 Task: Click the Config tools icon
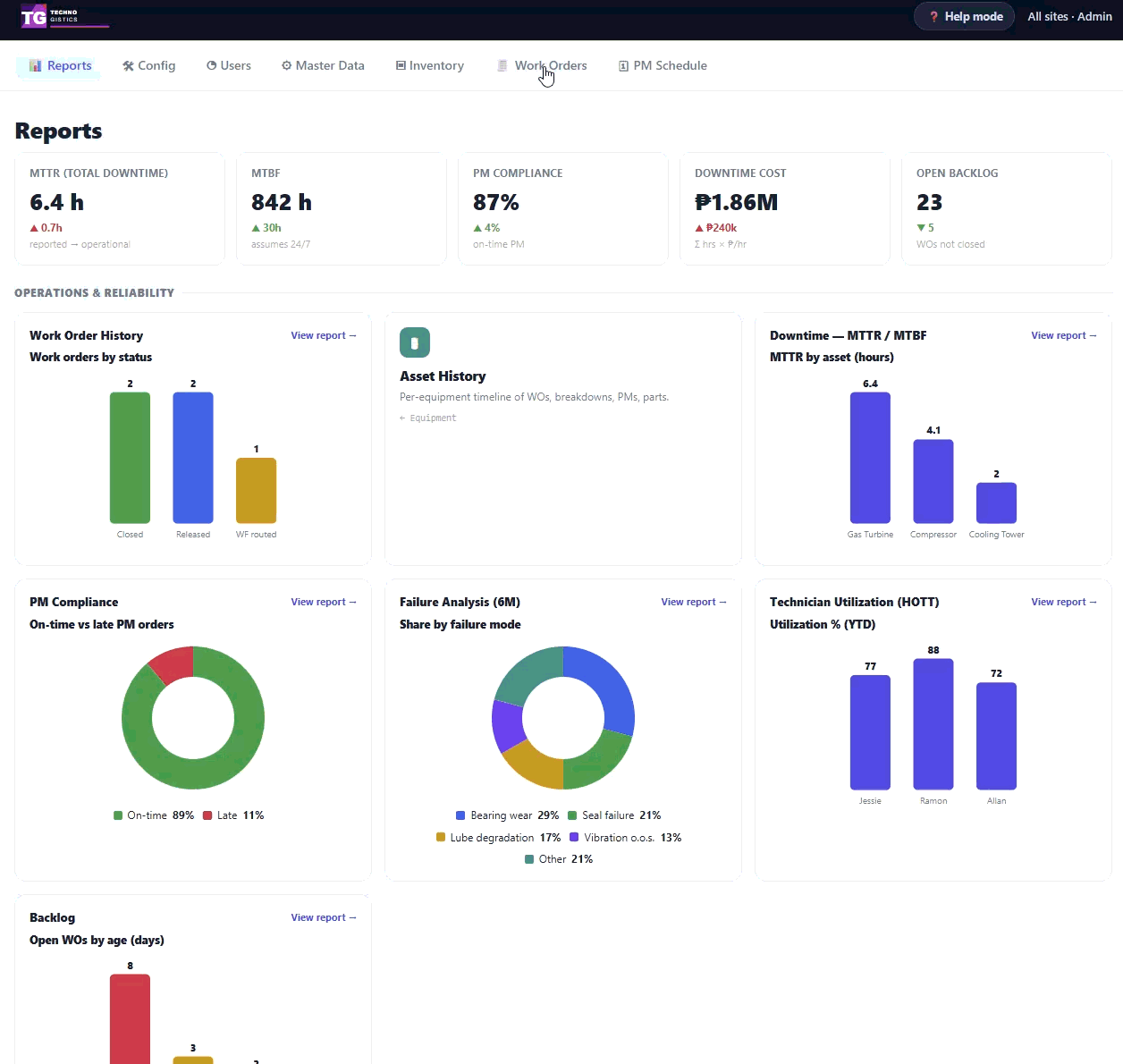coord(128,66)
